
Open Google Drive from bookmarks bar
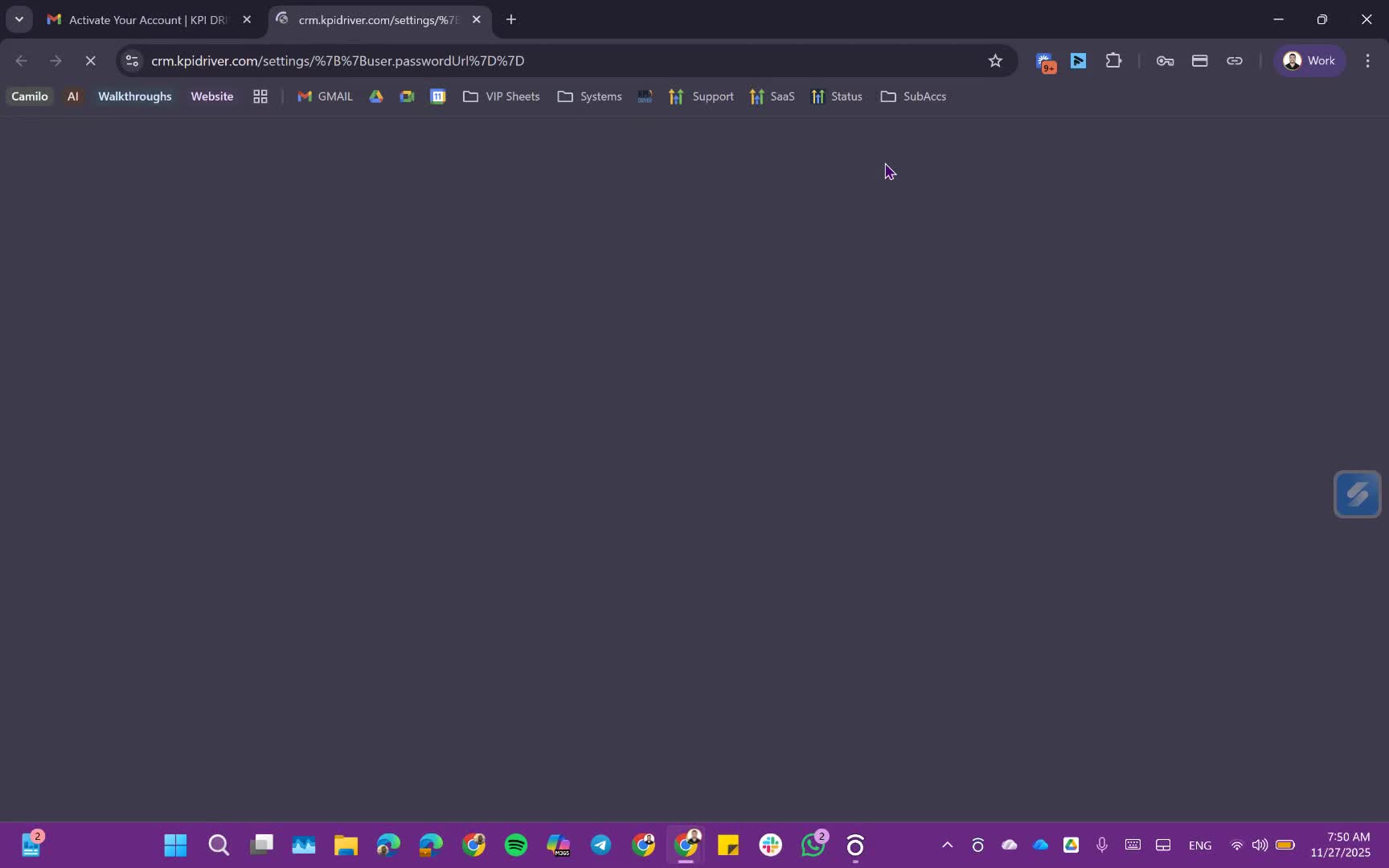[x=375, y=96]
